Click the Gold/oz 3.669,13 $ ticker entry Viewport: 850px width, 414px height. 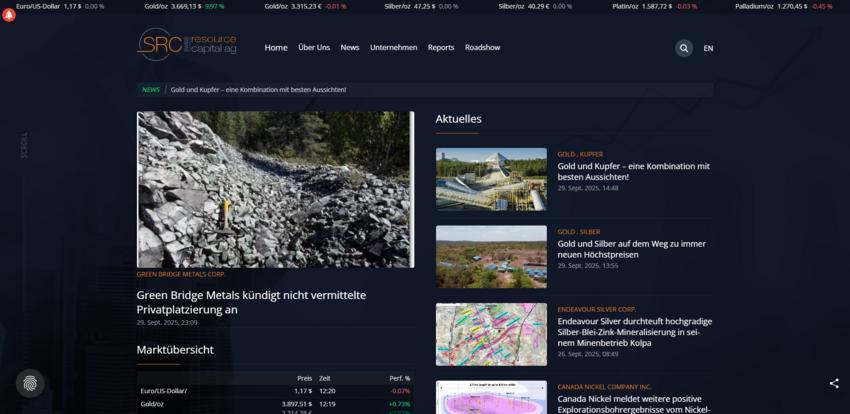(x=184, y=7)
